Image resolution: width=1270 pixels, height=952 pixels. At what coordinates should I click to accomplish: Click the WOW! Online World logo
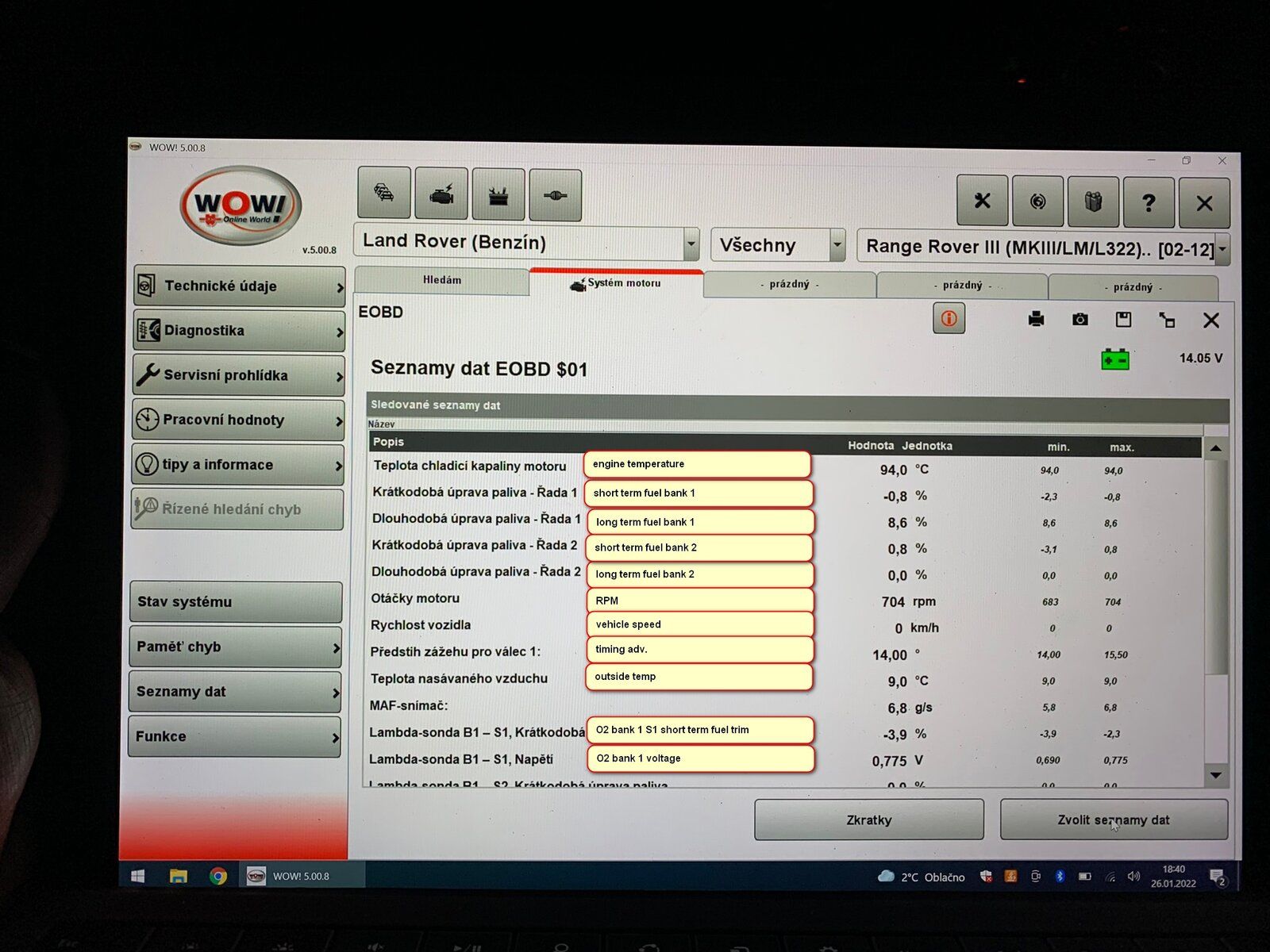[x=241, y=206]
